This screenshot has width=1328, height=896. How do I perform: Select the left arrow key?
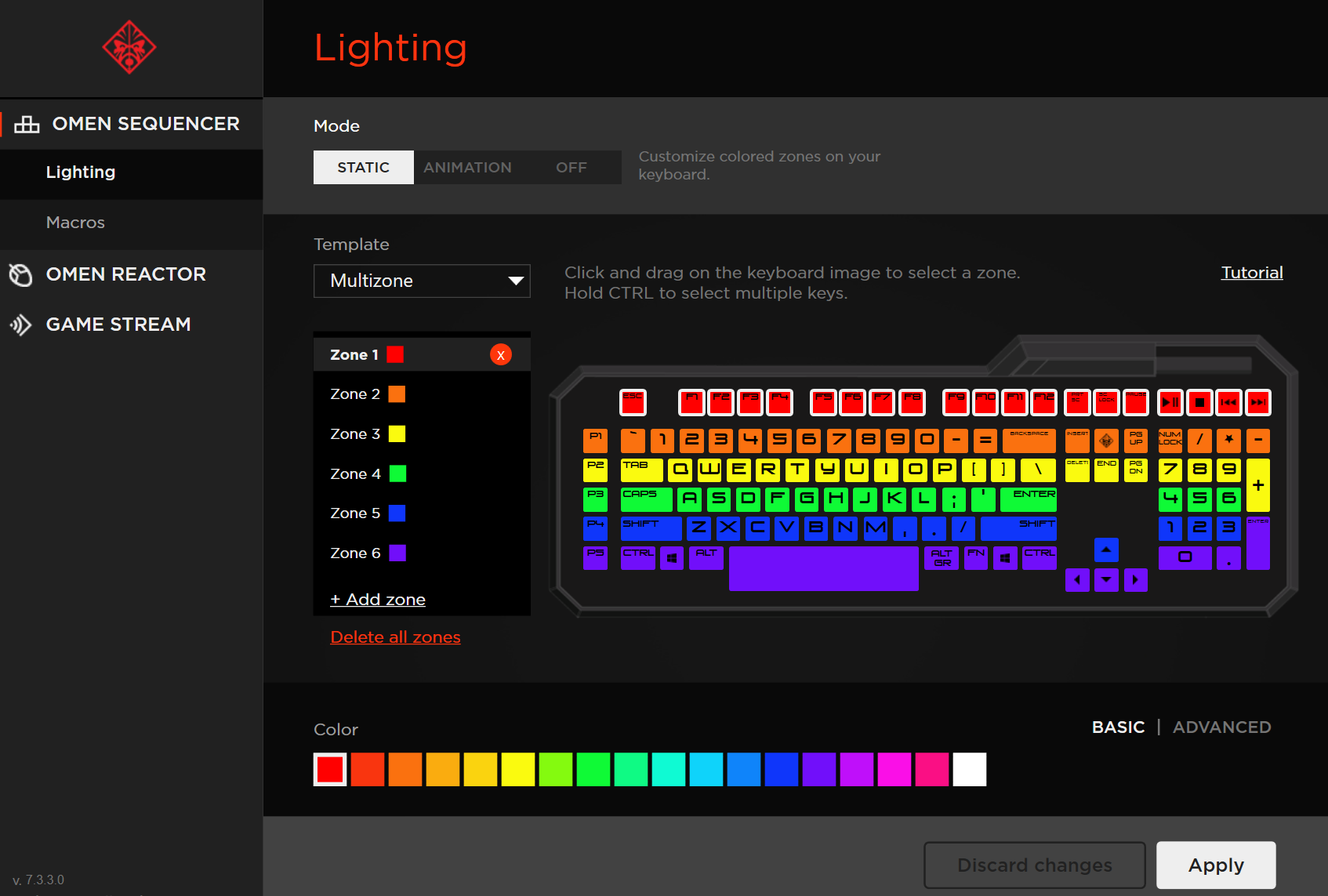click(1077, 580)
